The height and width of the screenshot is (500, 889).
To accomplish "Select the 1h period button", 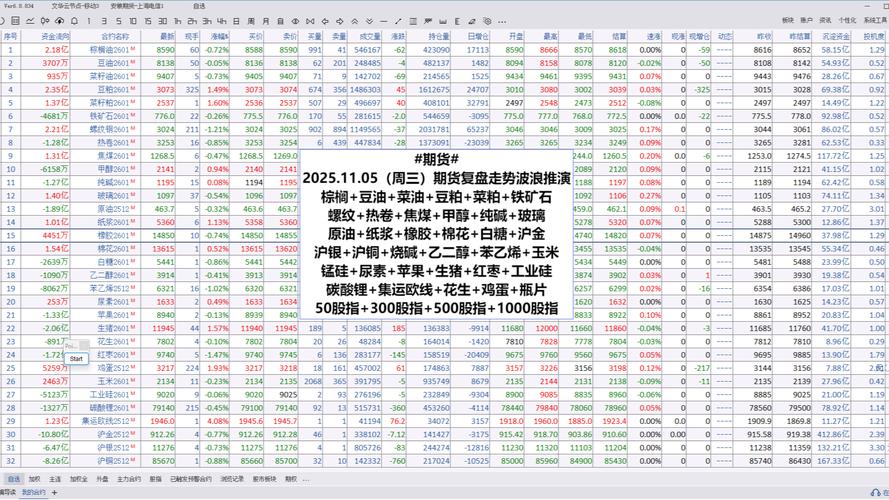I will coord(177,21).
